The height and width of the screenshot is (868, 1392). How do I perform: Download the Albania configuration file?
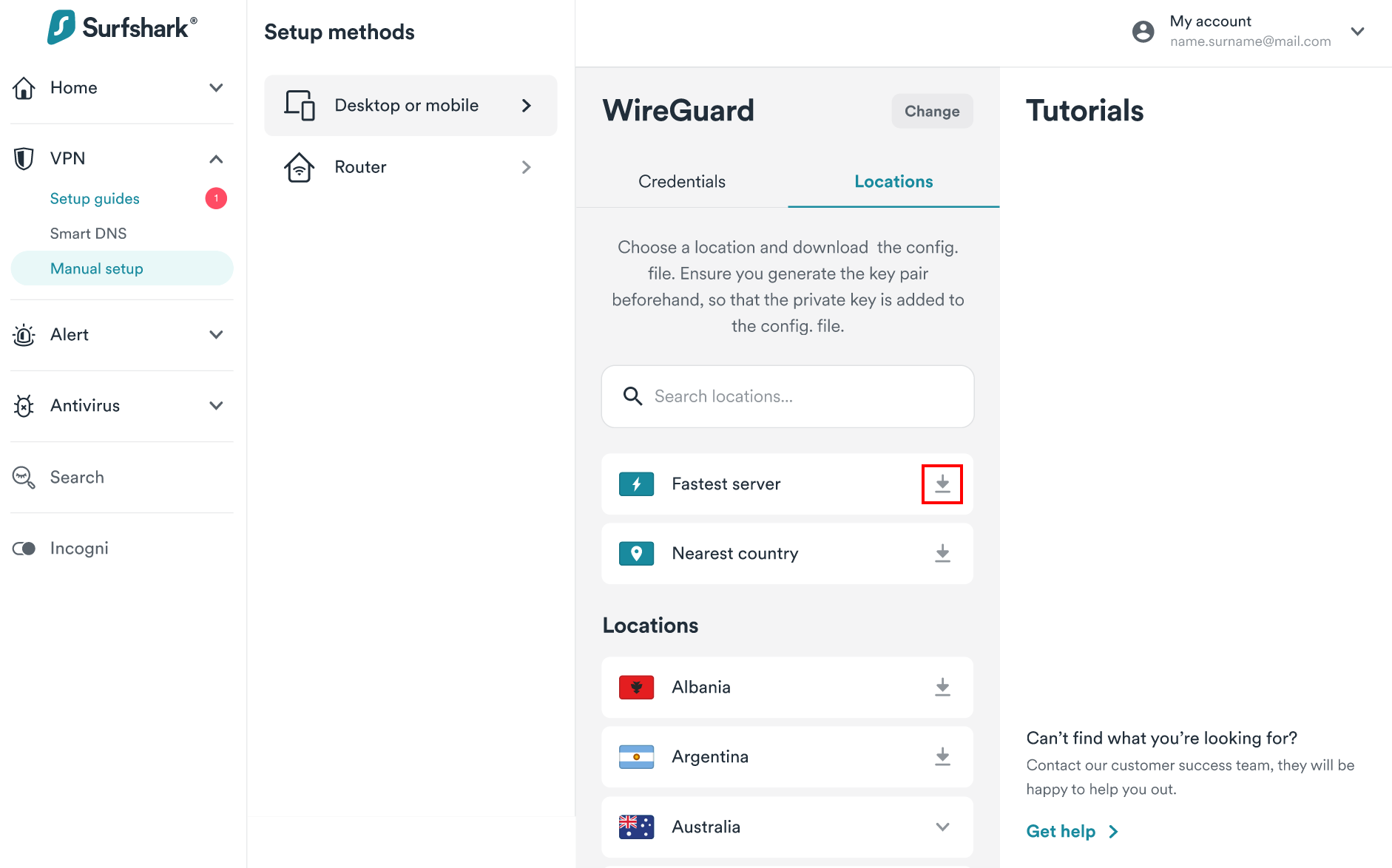point(942,687)
